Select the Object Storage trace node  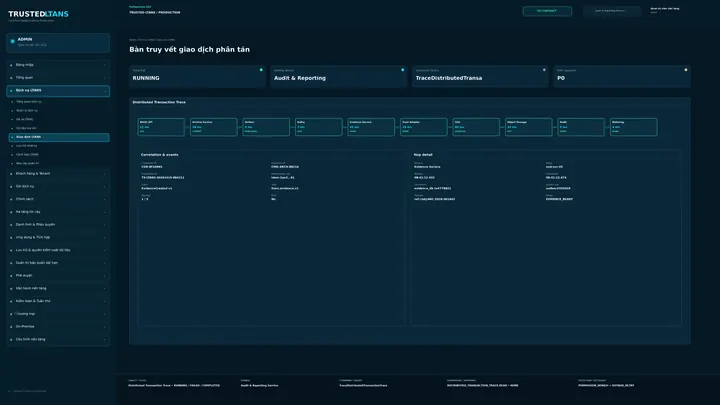(x=529, y=127)
